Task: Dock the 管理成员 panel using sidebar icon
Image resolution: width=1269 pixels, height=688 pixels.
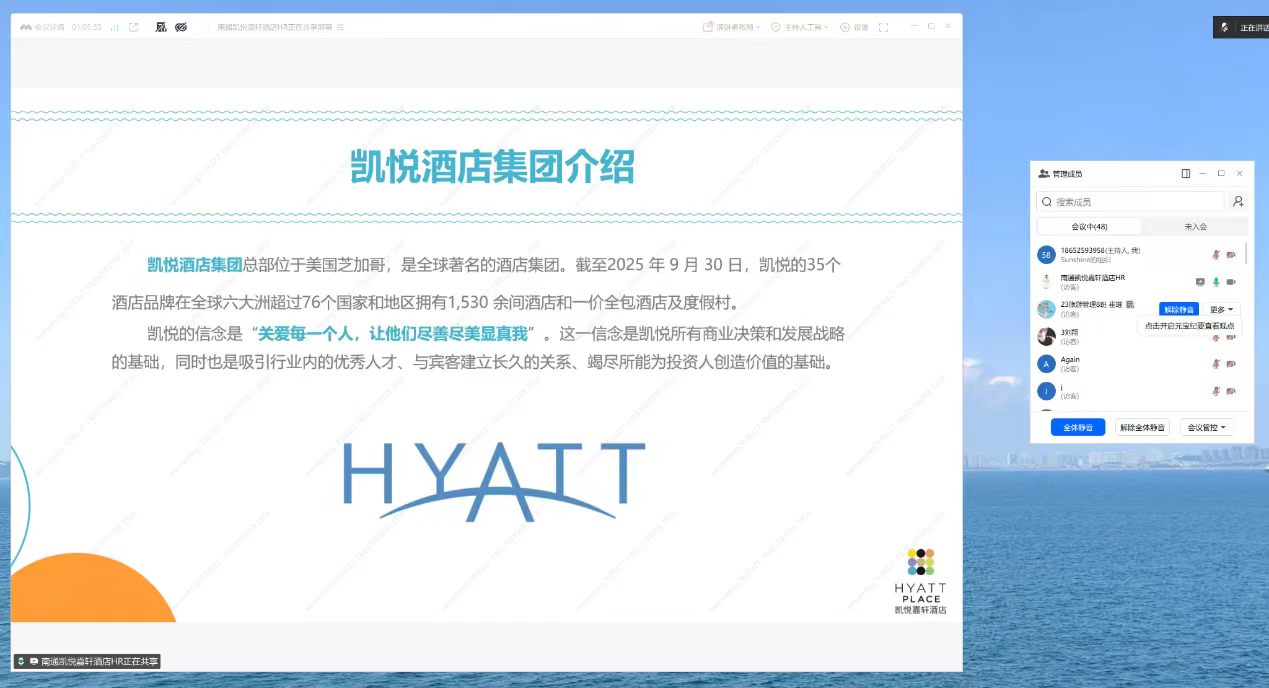Action: (x=1186, y=173)
